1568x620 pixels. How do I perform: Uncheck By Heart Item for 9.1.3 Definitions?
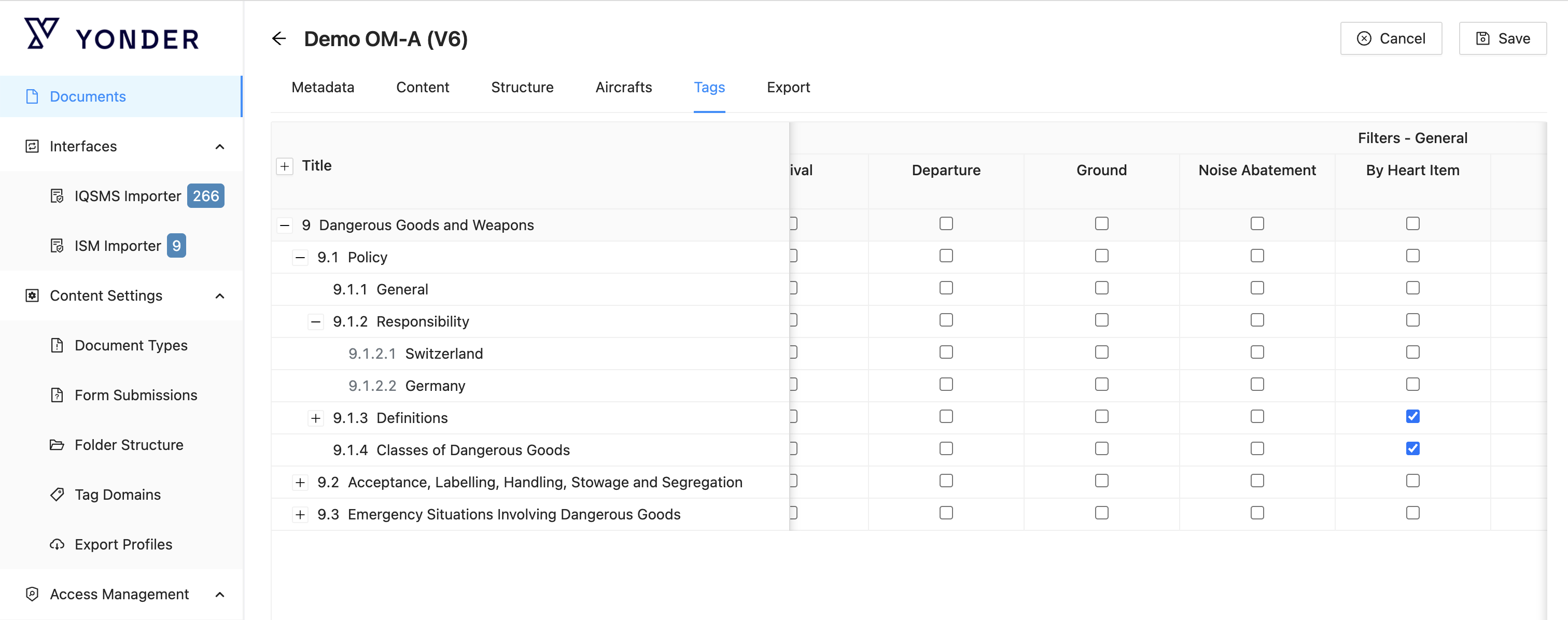click(x=1412, y=417)
